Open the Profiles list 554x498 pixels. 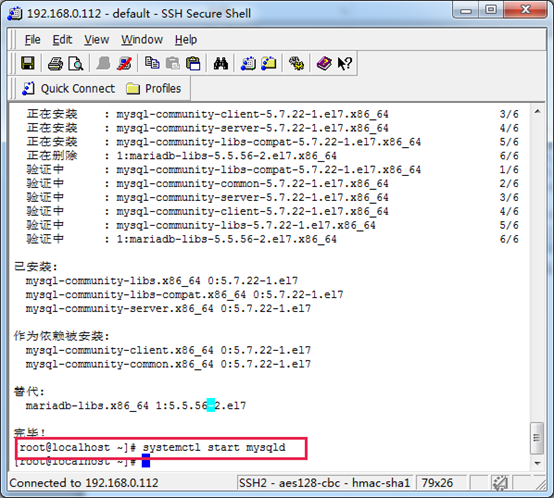click(x=154, y=88)
